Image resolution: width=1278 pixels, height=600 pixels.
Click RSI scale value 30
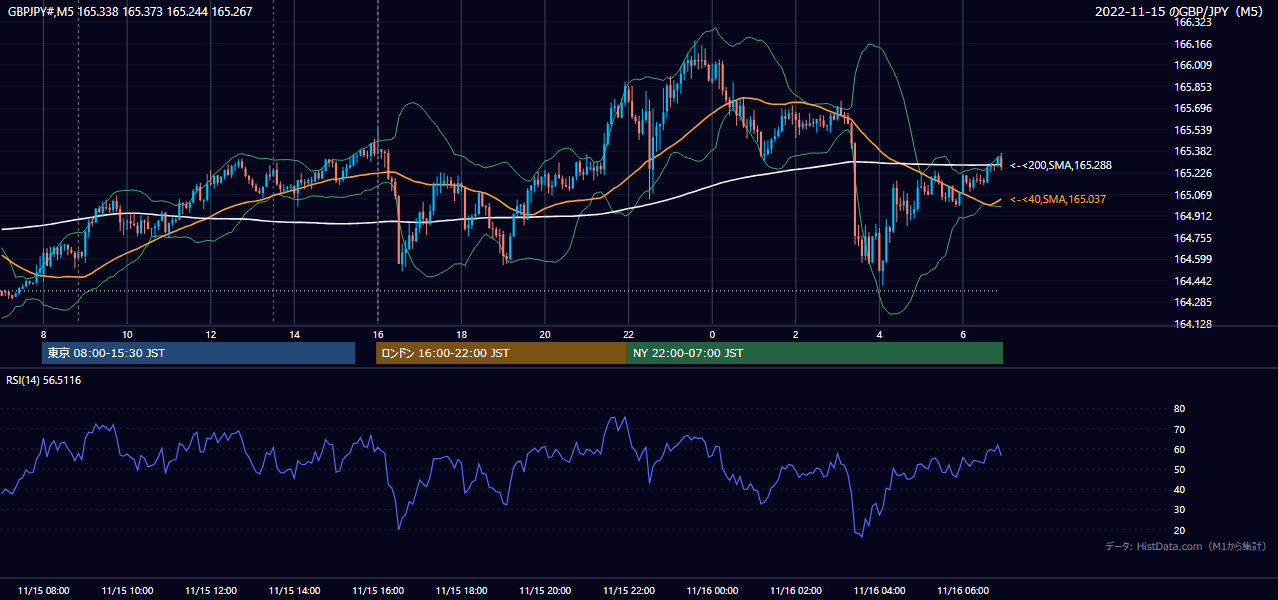(1179, 510)
